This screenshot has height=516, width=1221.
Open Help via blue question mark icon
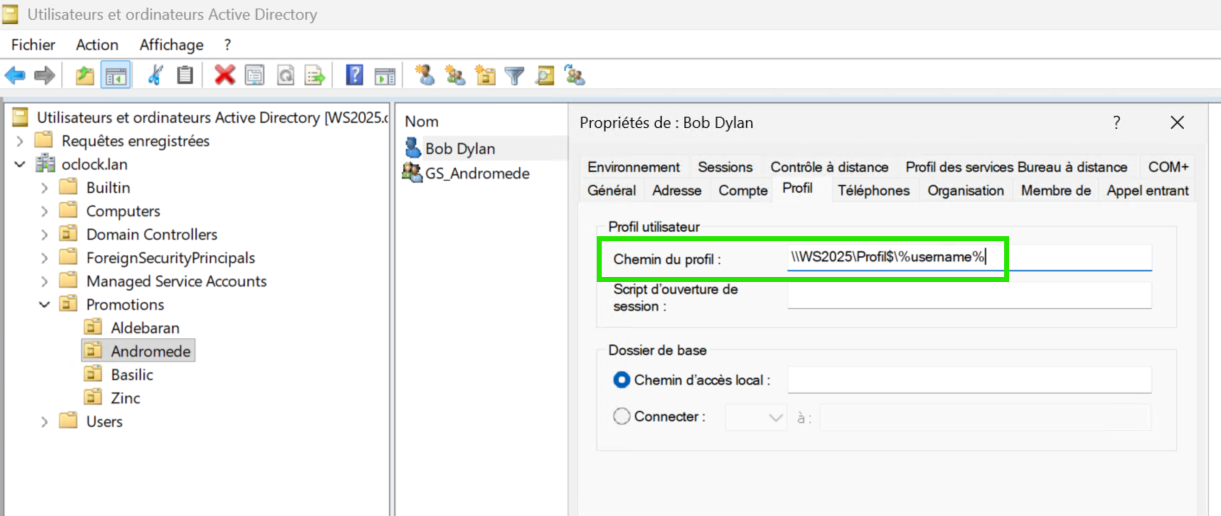click(354, 75)
